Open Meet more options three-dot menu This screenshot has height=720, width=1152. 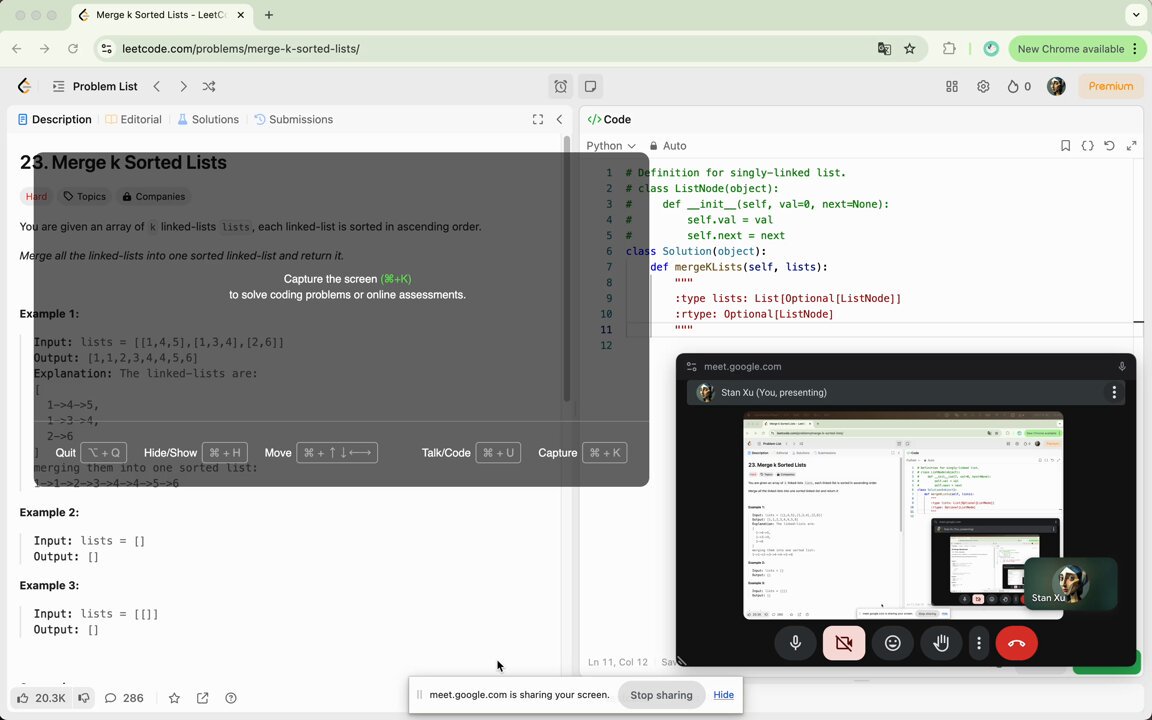[x=979, y=643]
